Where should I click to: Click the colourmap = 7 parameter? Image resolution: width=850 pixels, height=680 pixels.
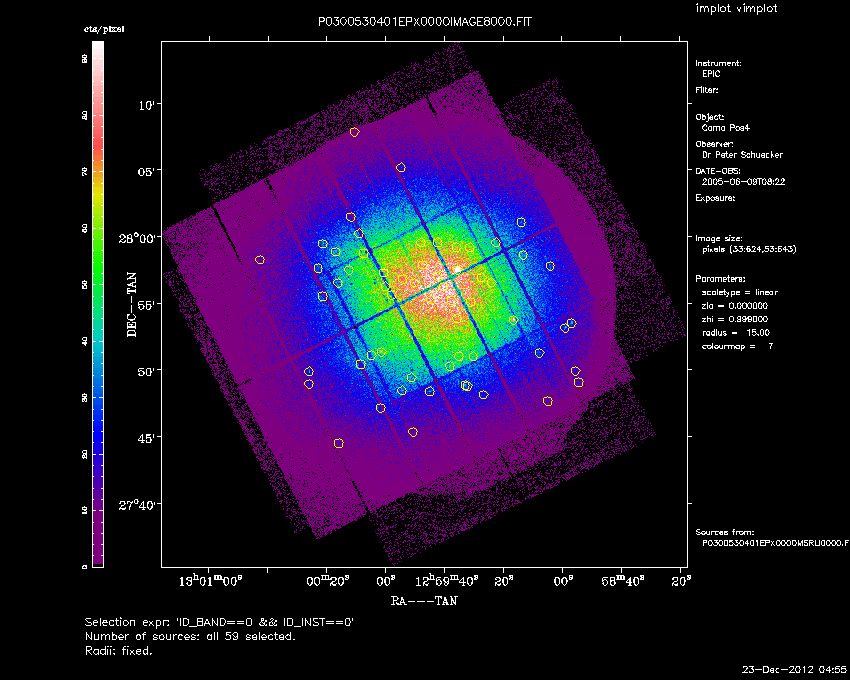pos(737,346)
